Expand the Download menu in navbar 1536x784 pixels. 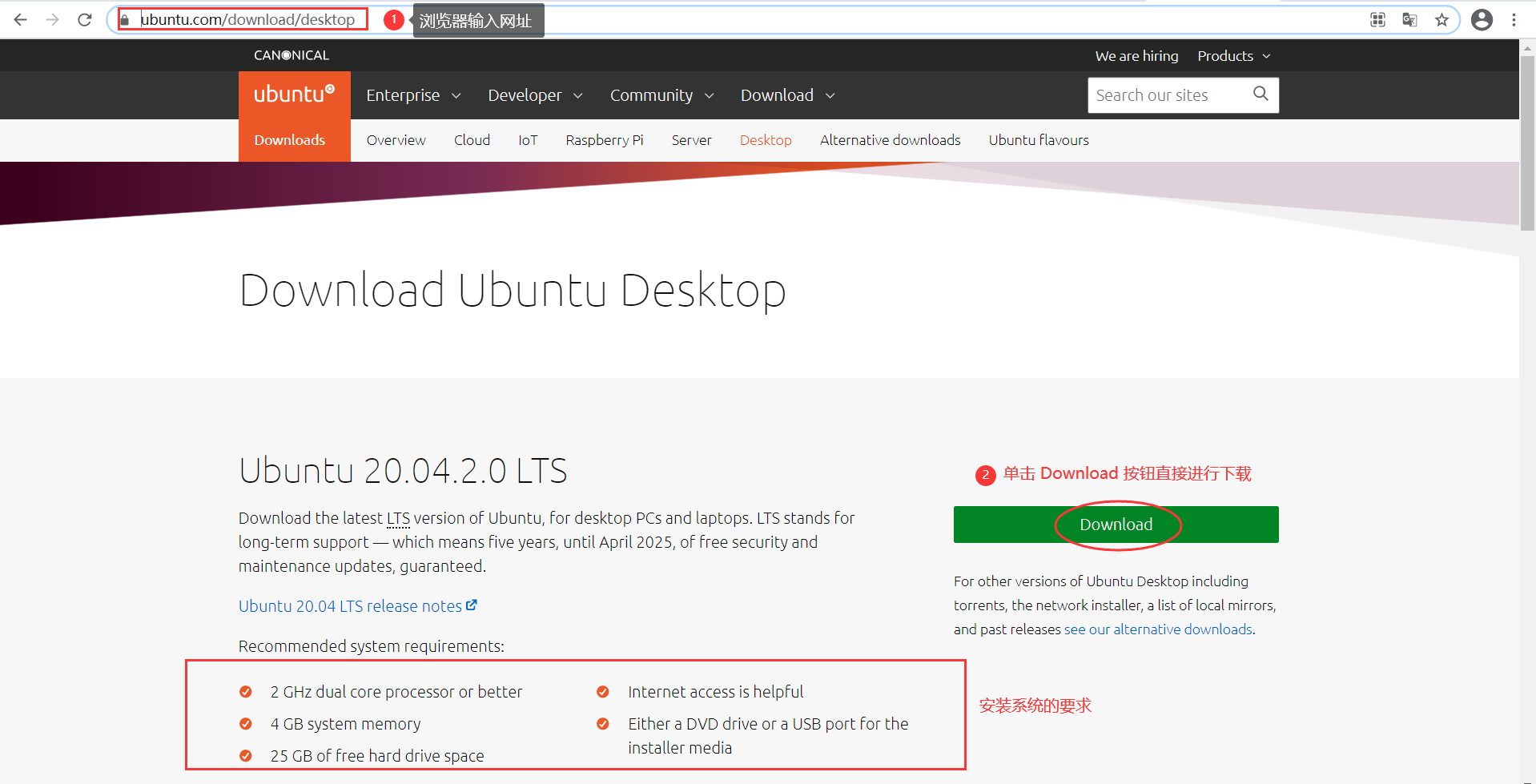pos(788,95)
